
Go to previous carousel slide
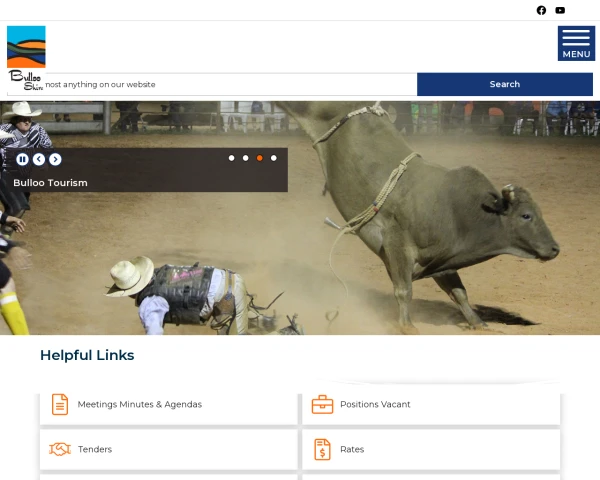click(39, 159)
